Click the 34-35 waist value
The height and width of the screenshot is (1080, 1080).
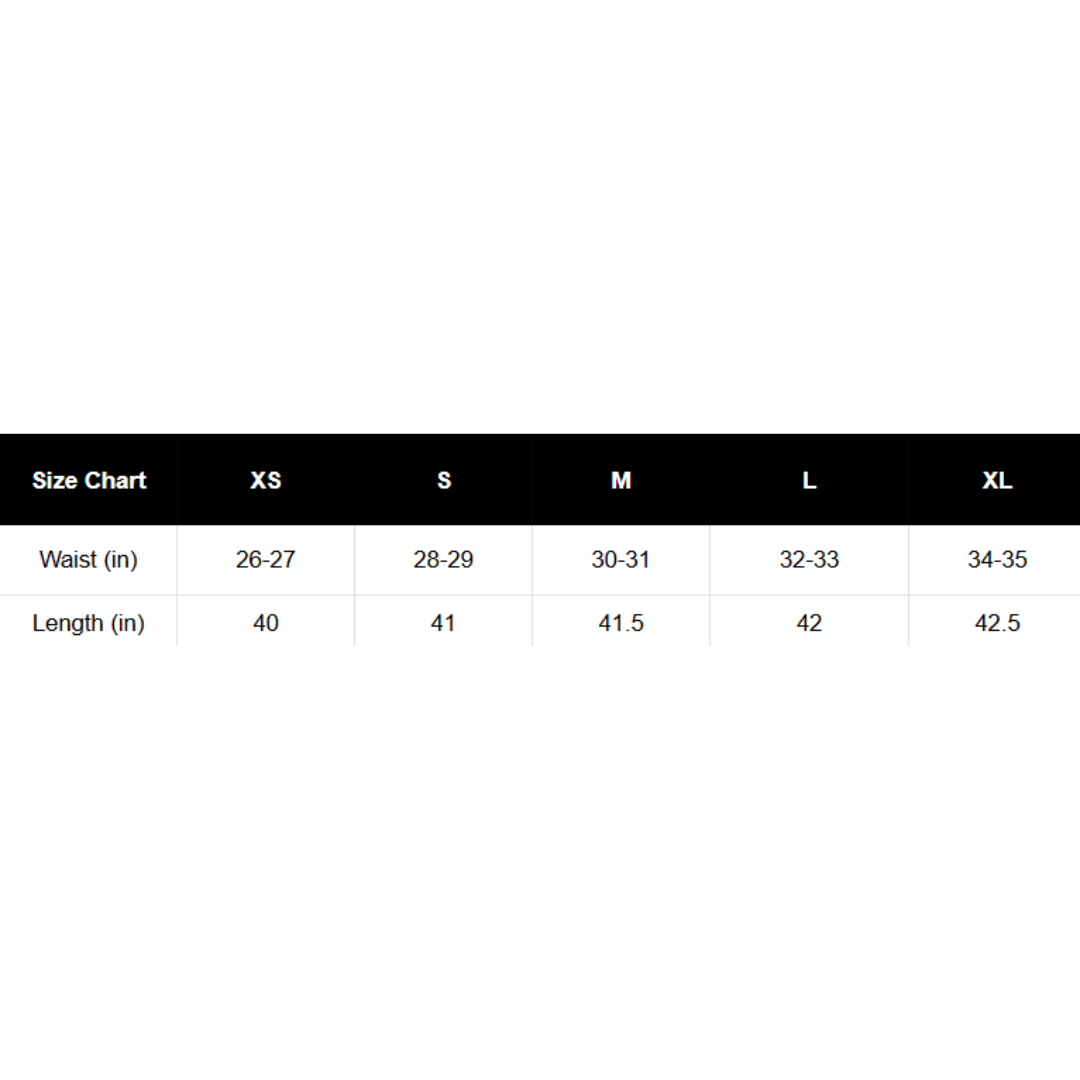997,559
